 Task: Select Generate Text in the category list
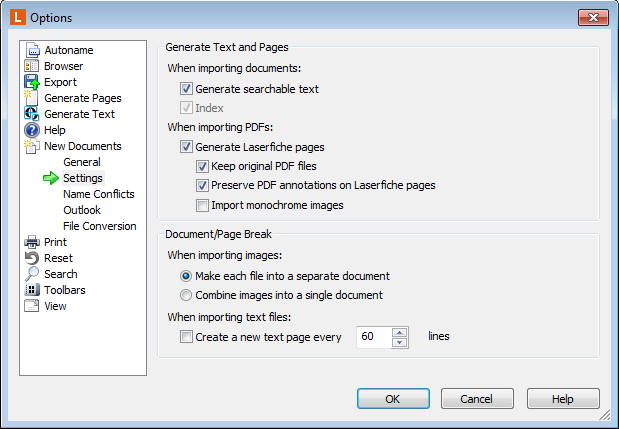pyautogui.click(x=79, y=114)
